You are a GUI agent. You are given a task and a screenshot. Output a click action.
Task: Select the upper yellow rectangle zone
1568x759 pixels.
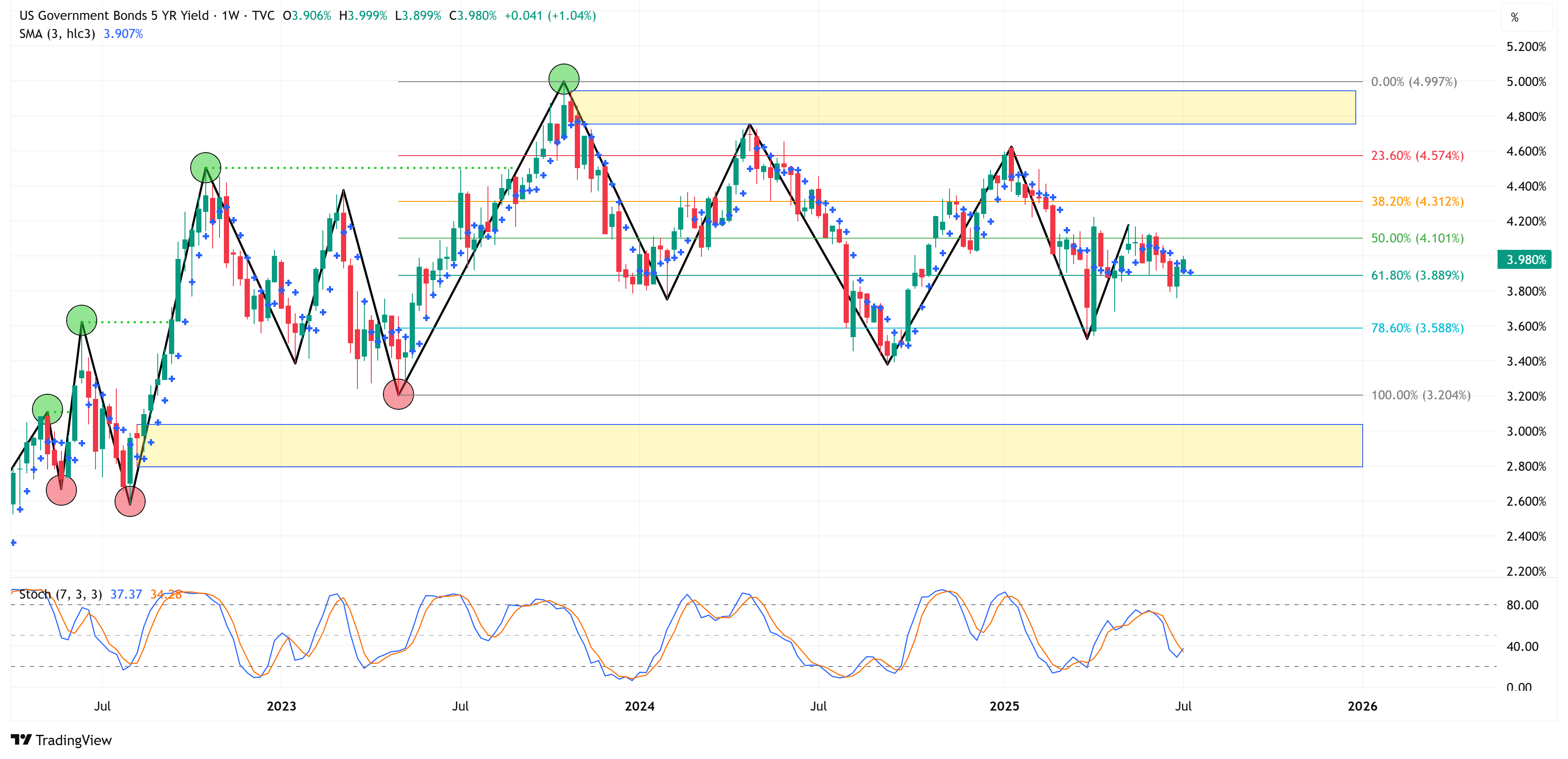[974, 108]
